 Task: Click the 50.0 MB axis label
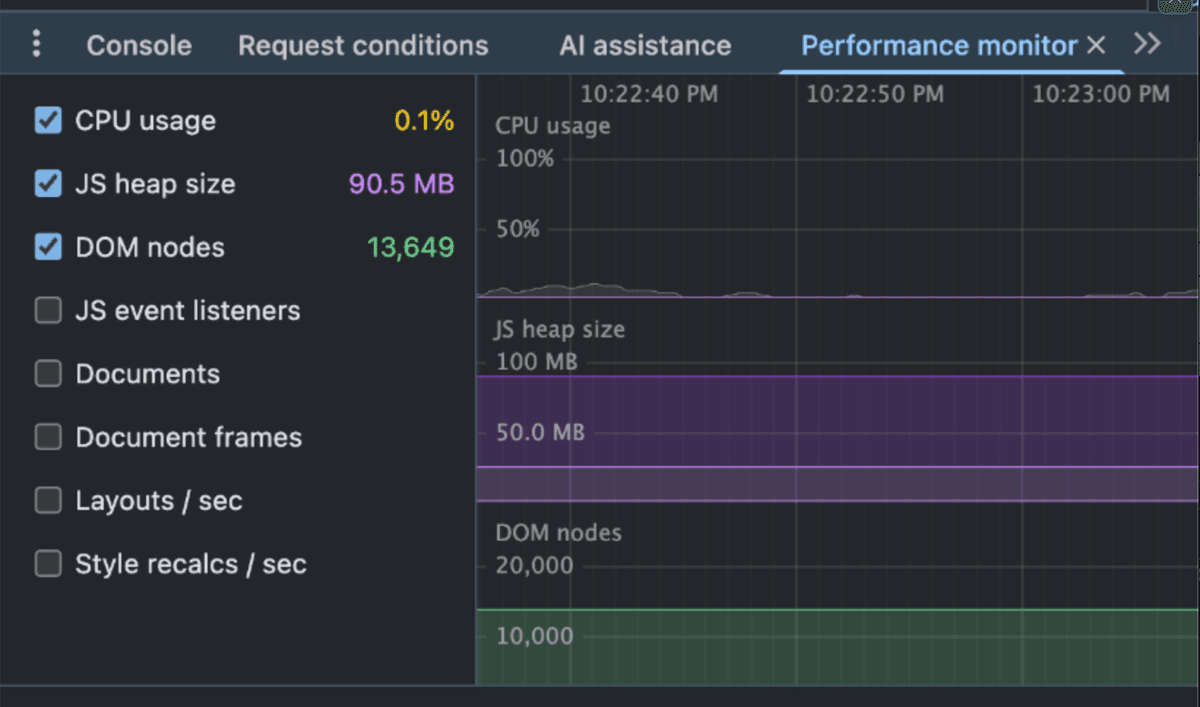(541, 432)
